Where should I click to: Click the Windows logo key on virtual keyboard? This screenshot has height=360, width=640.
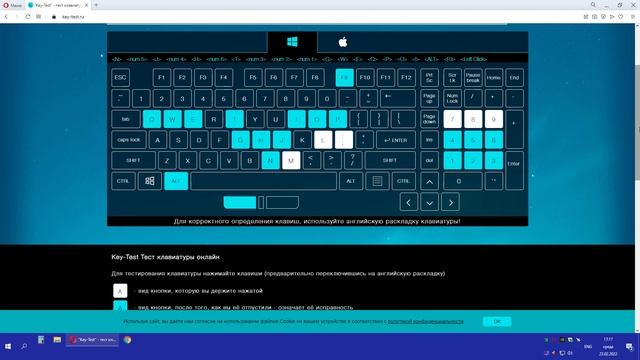pyautogui.click(x=150, y=181)
